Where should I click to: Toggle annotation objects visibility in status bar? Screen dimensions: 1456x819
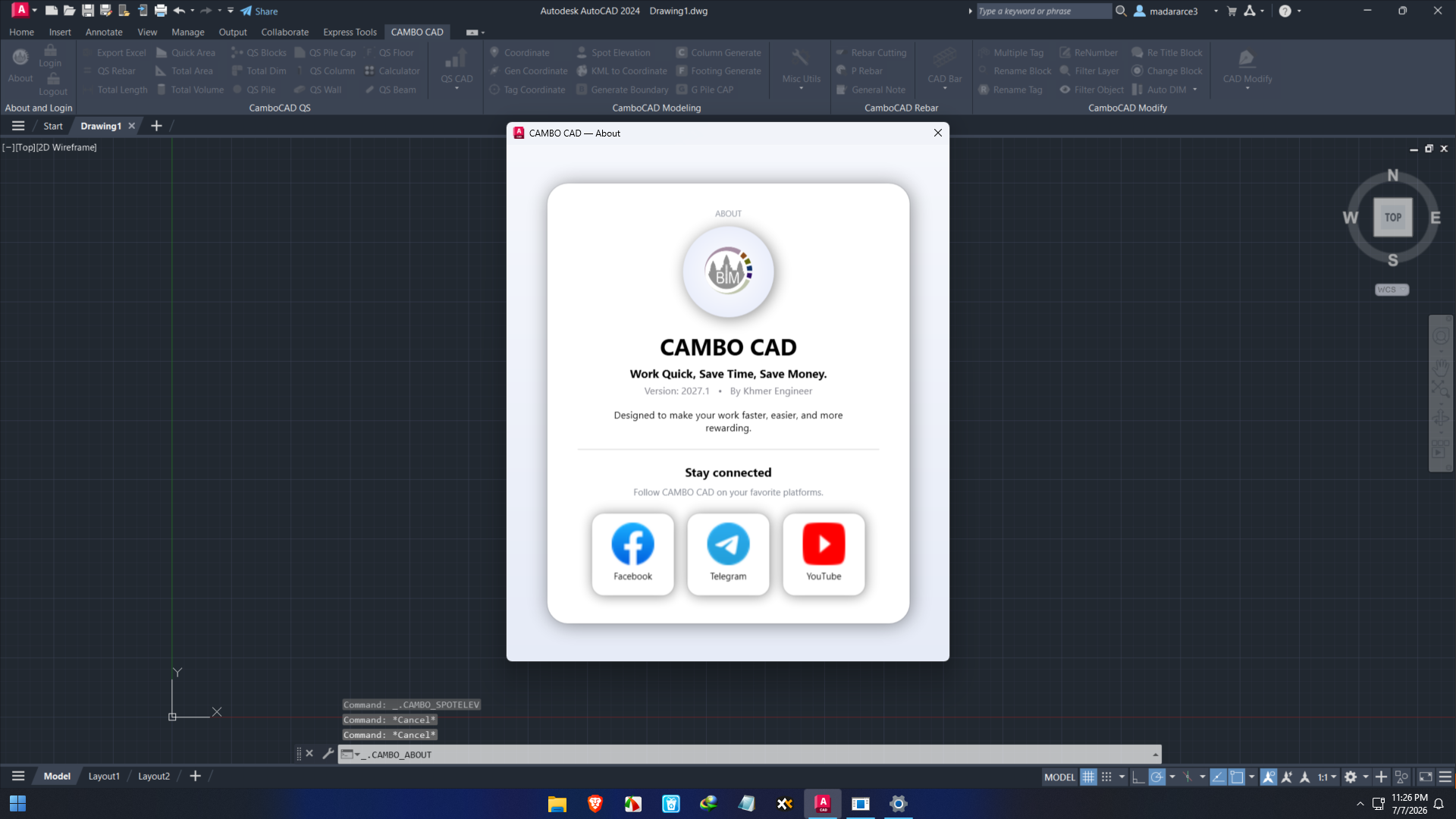(x=1269, y=777)
